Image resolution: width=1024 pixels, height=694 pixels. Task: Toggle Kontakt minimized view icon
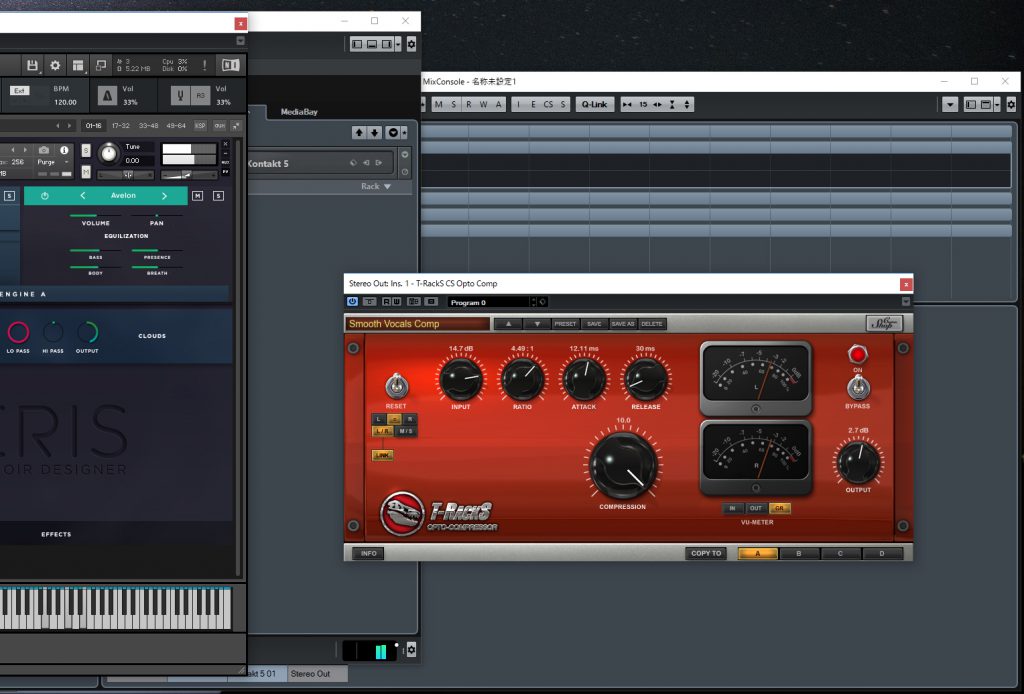[101, 65]
